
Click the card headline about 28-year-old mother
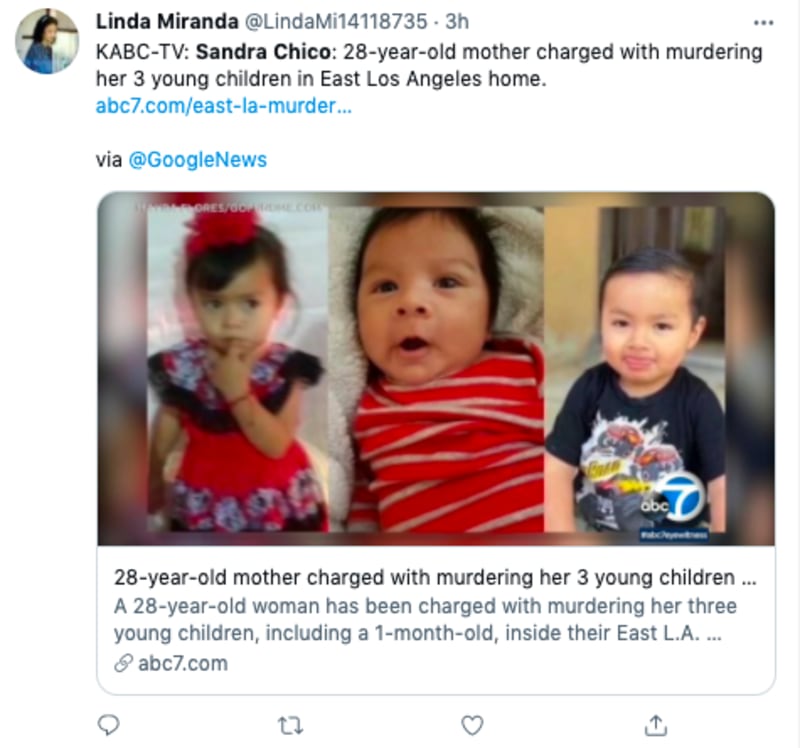[x=435, y=577]
